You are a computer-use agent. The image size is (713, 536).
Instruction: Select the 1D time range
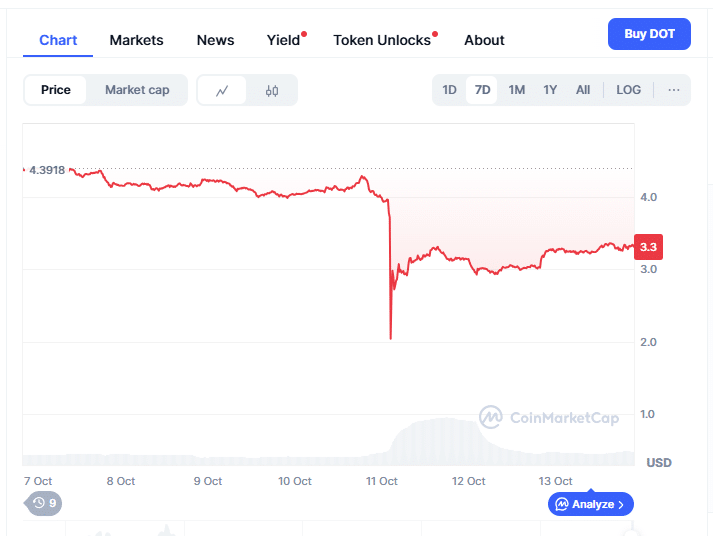(x=450, y=90)
